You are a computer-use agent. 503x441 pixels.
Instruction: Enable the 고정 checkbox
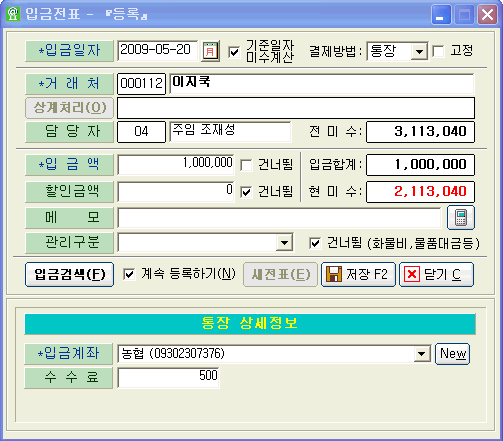(x=438, y=51)
